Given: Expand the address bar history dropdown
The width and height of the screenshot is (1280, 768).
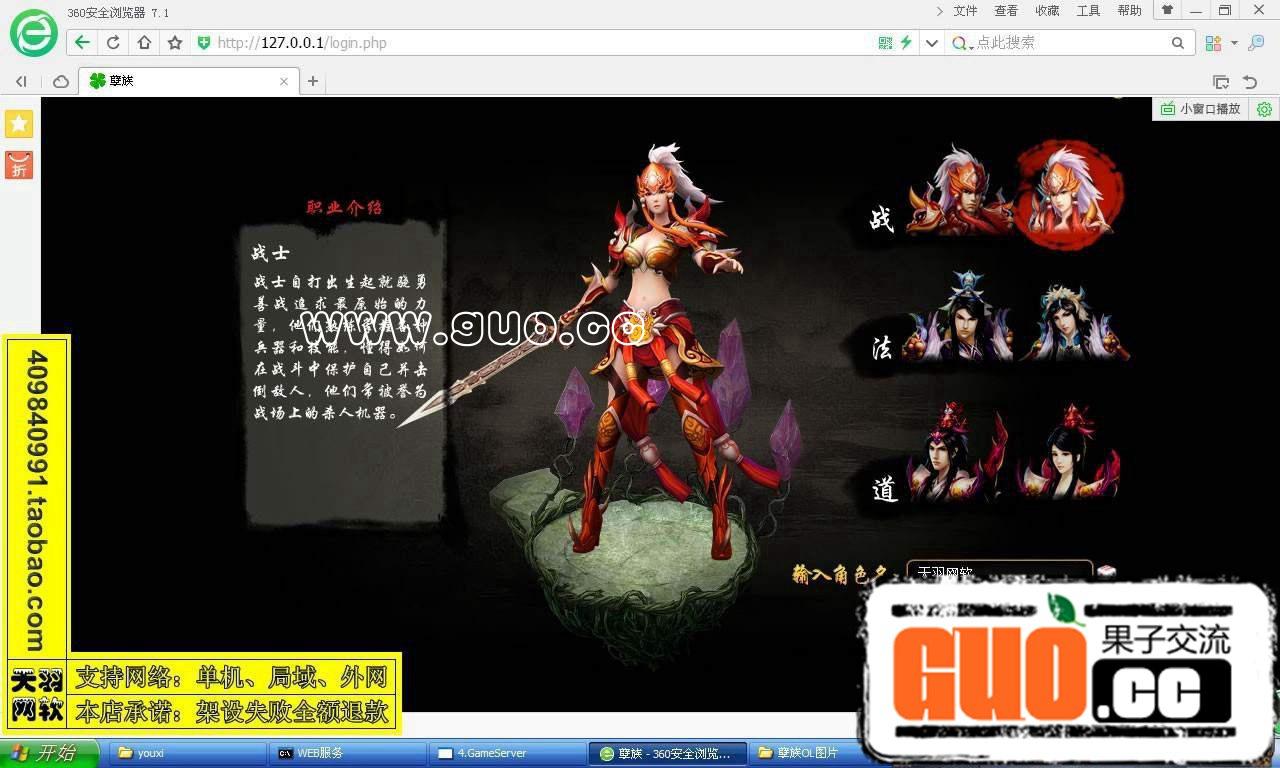Looking at the screenshot, I should (932, 43).
